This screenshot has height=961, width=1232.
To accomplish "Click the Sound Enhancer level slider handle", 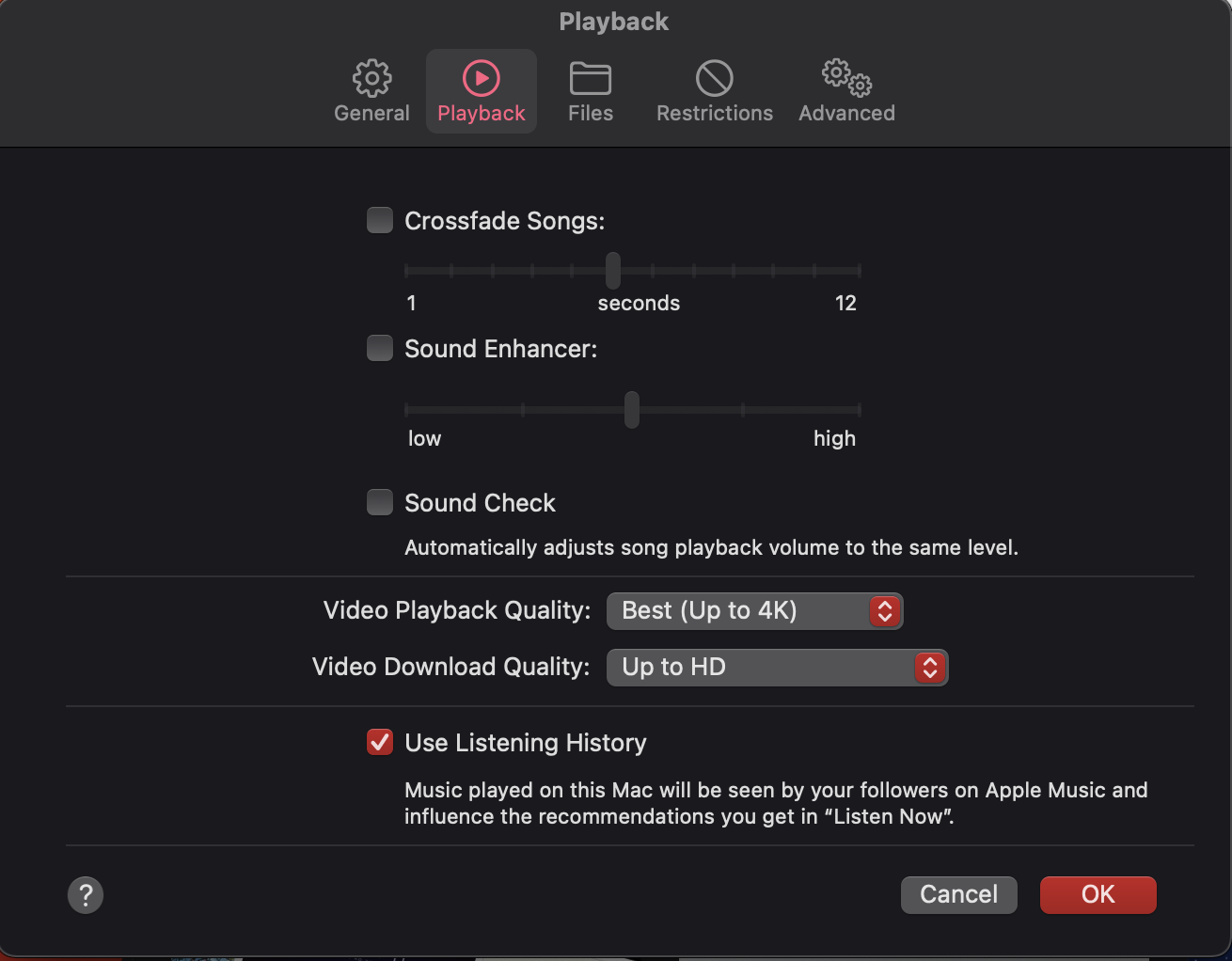I will tap(632, 409).
